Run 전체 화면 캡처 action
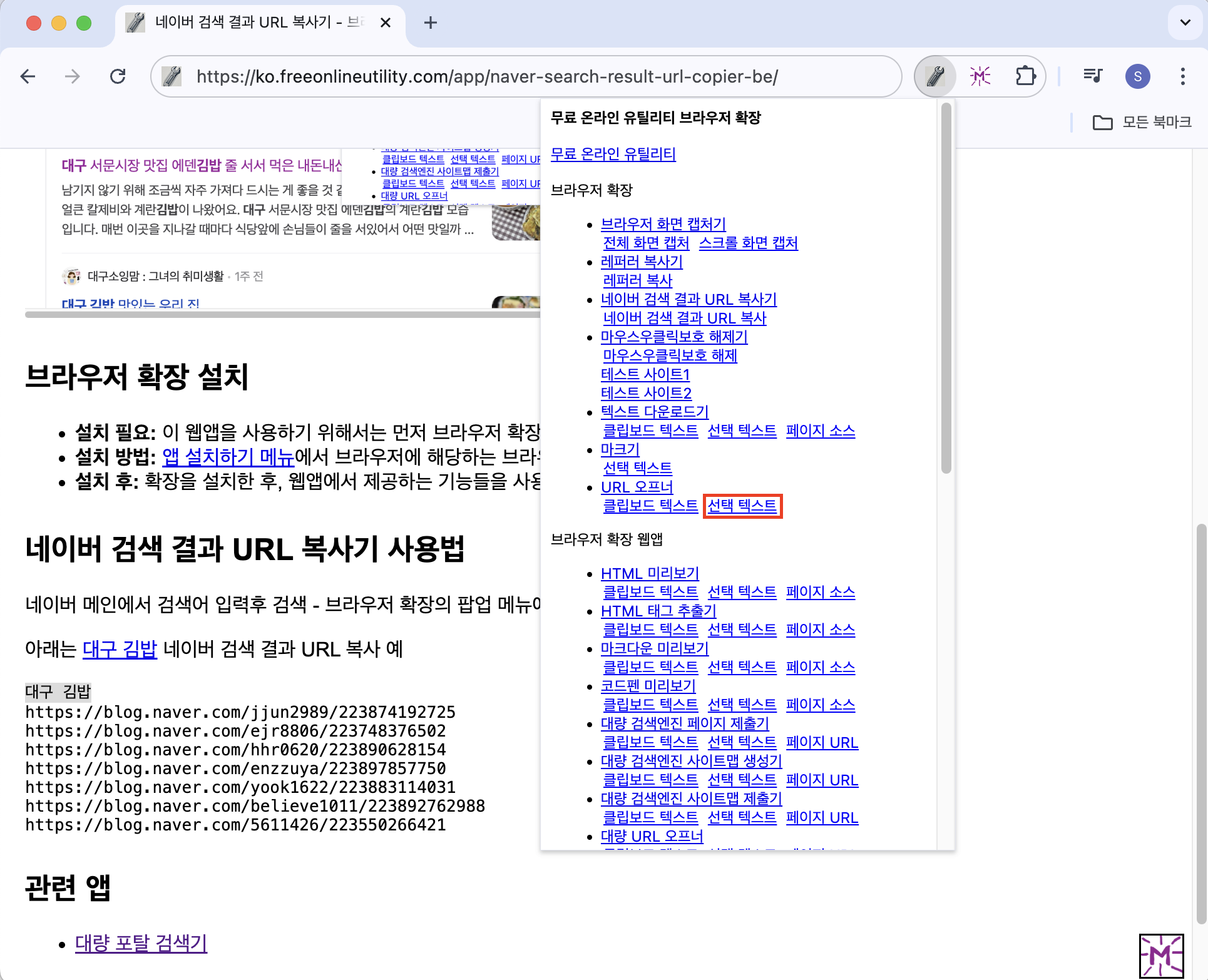Image resolution: width=1208 pixels, height=980 pixels. tap(646, 243)
